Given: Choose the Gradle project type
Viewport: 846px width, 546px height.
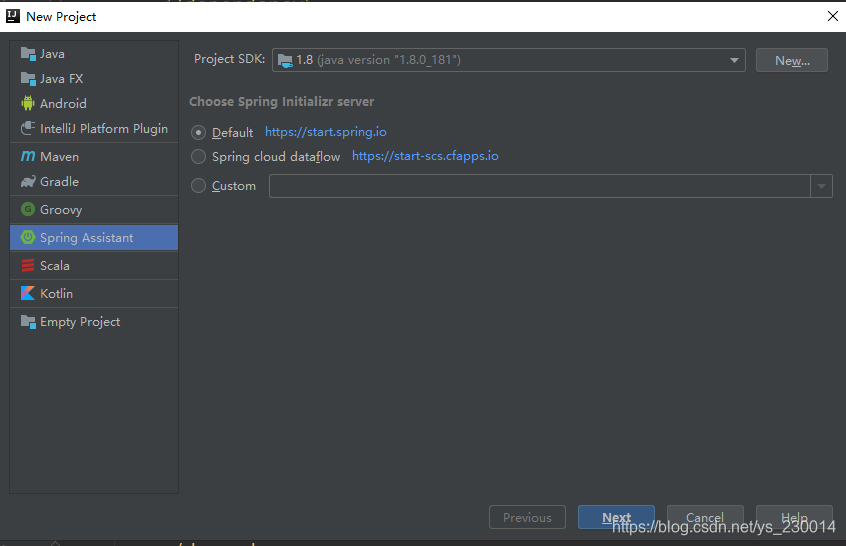Looking at the screenshot, I should 94,181.
